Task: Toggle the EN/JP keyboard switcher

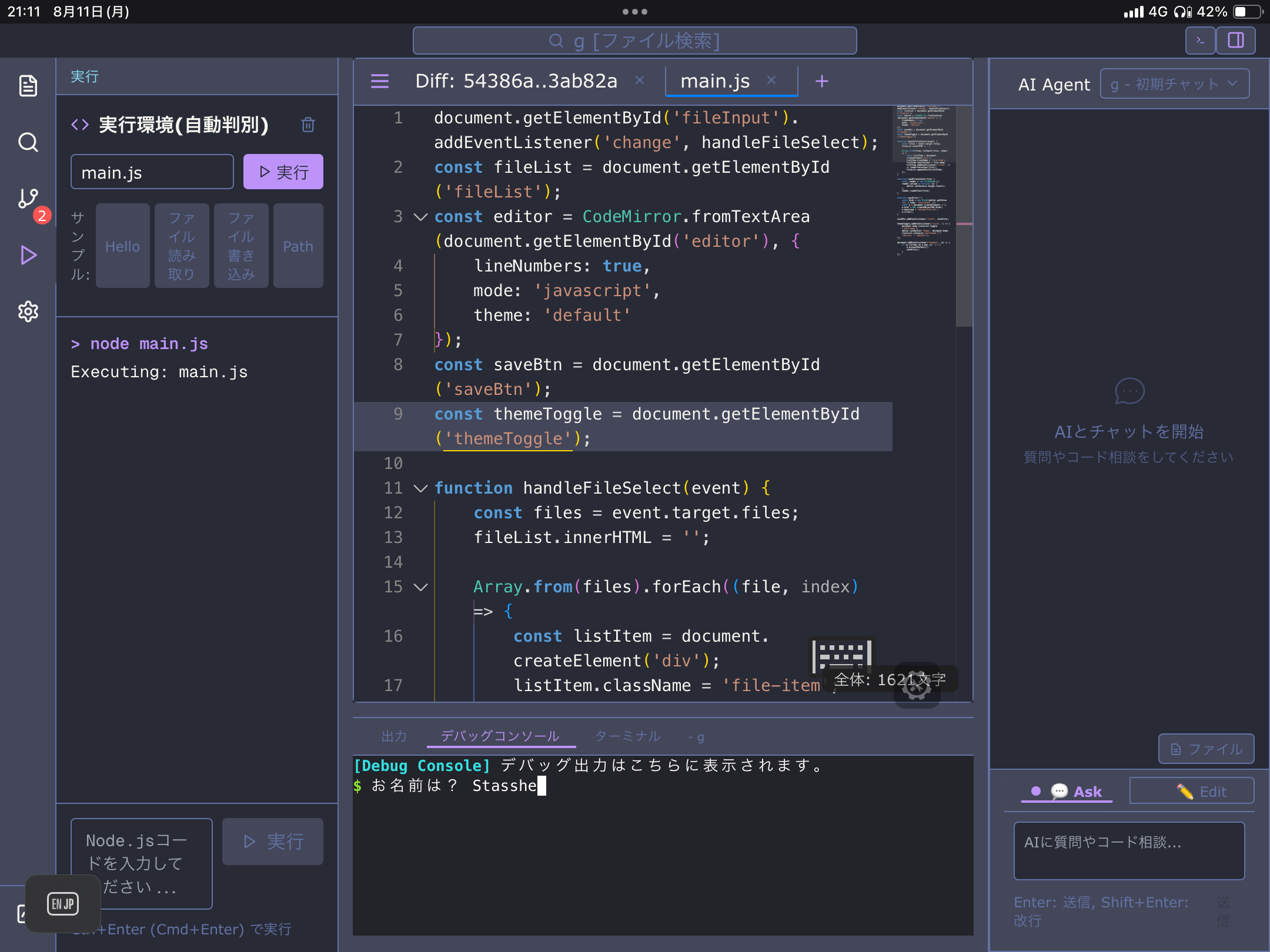Action: click(63, 903)
